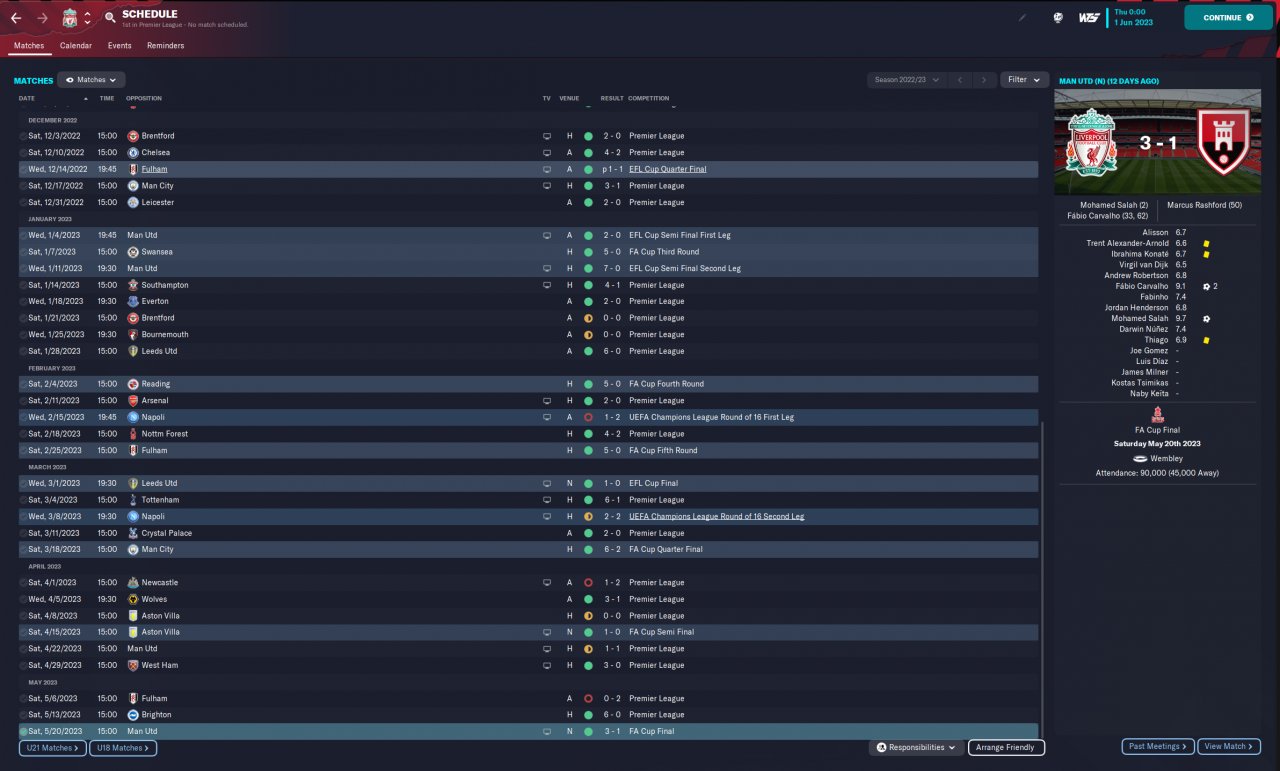Click the Swansea club badge
Screen dimensions: 1280x771
click(x=133, y=252)
